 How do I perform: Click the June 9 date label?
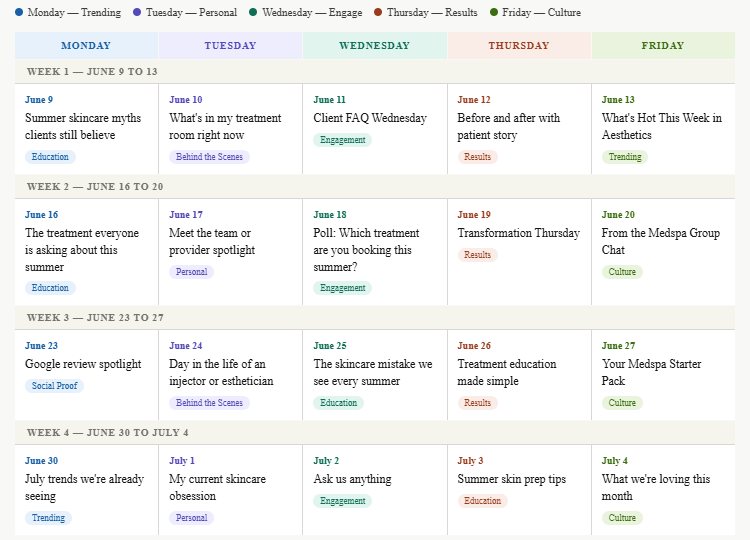click(x=39, y=99)
